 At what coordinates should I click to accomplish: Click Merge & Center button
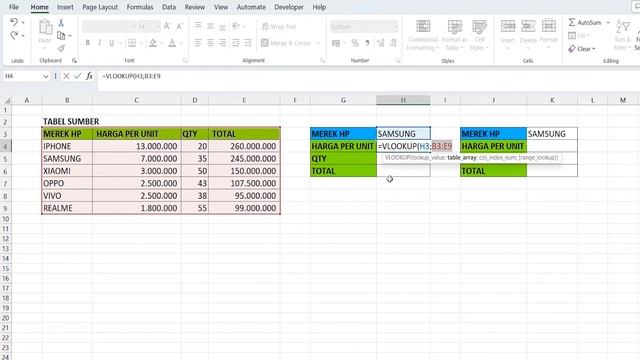286,43
